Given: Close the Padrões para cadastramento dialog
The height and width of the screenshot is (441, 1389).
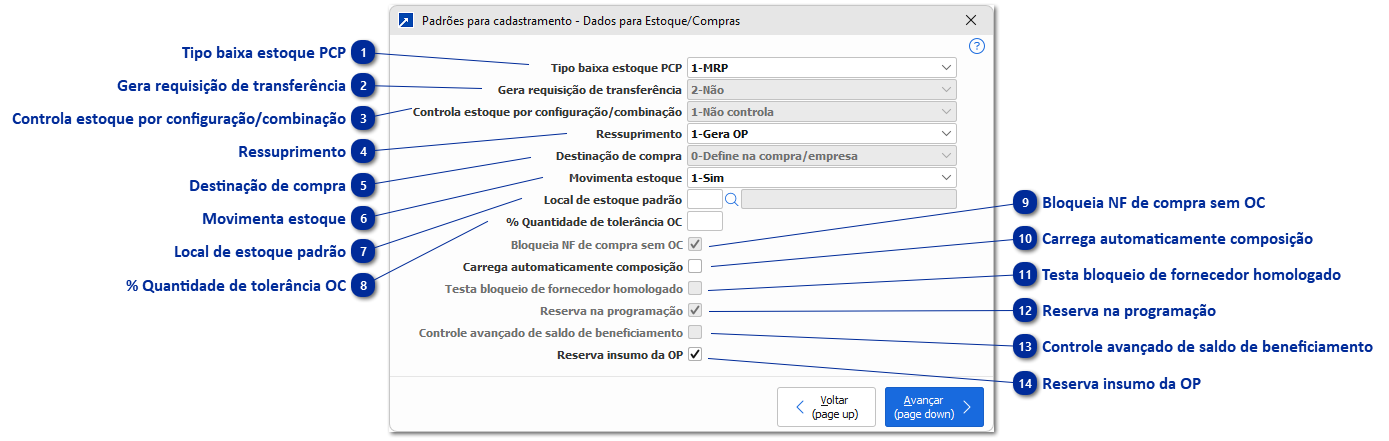Looking at the screenshot, I should tap(971, 20).
